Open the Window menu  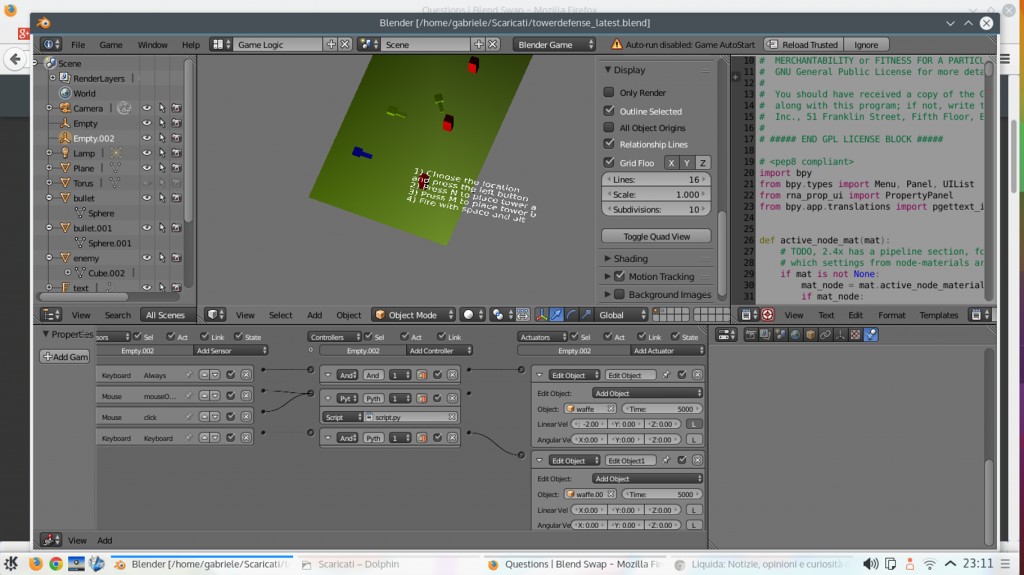152,44
